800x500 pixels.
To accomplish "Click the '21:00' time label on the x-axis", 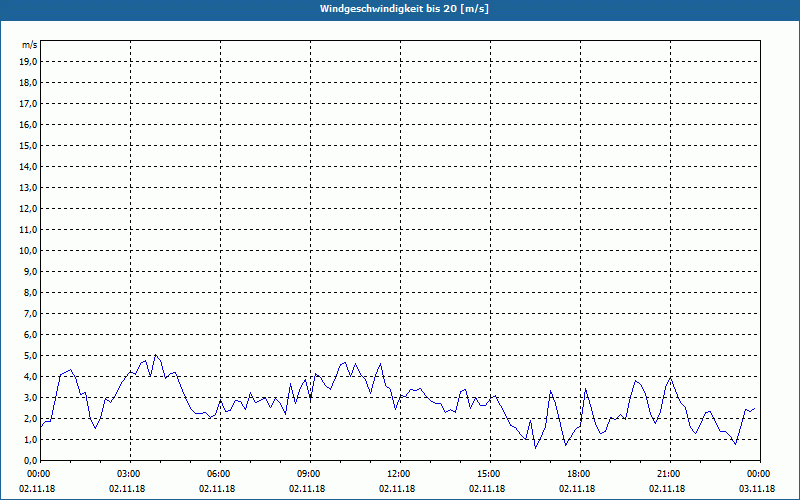I will pos(670,474).
